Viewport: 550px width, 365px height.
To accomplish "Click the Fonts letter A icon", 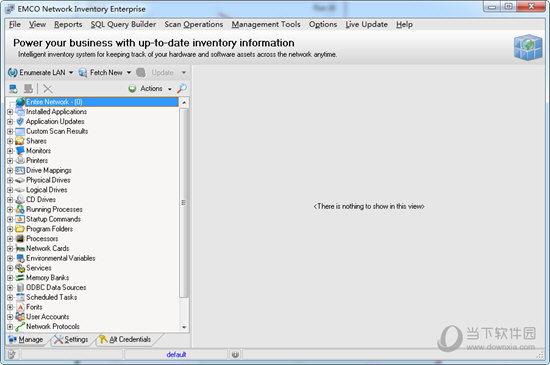I will 20,307.
